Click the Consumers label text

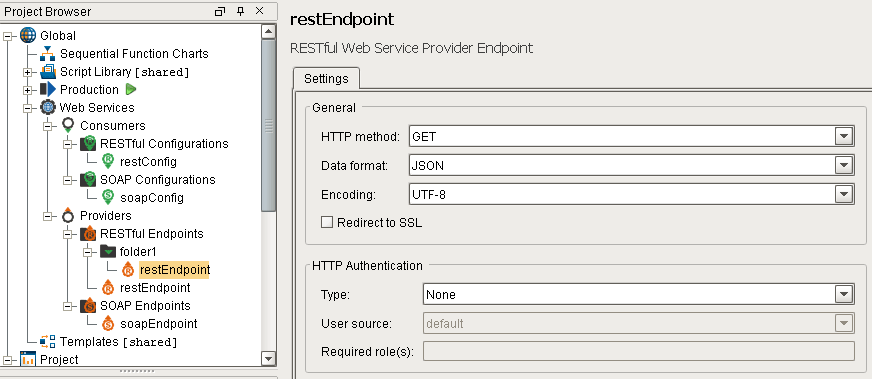113,126
